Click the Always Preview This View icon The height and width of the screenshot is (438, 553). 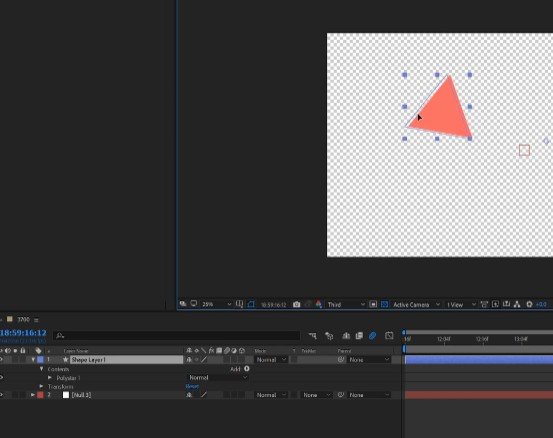(x=183, y=304)
